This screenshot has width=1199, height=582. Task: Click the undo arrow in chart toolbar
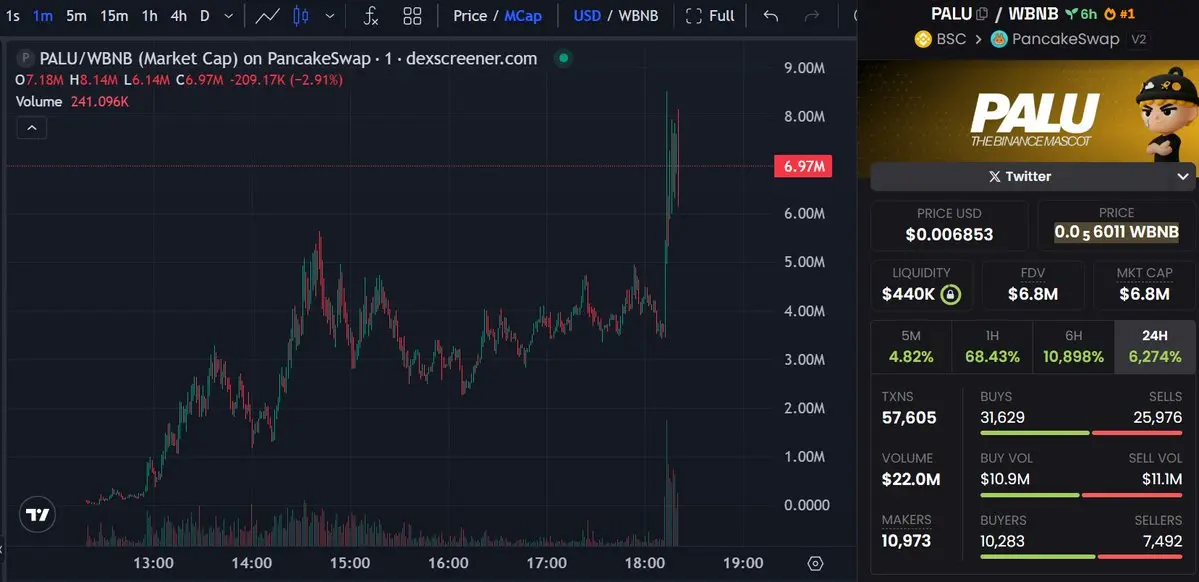click(x=771, y=16)
